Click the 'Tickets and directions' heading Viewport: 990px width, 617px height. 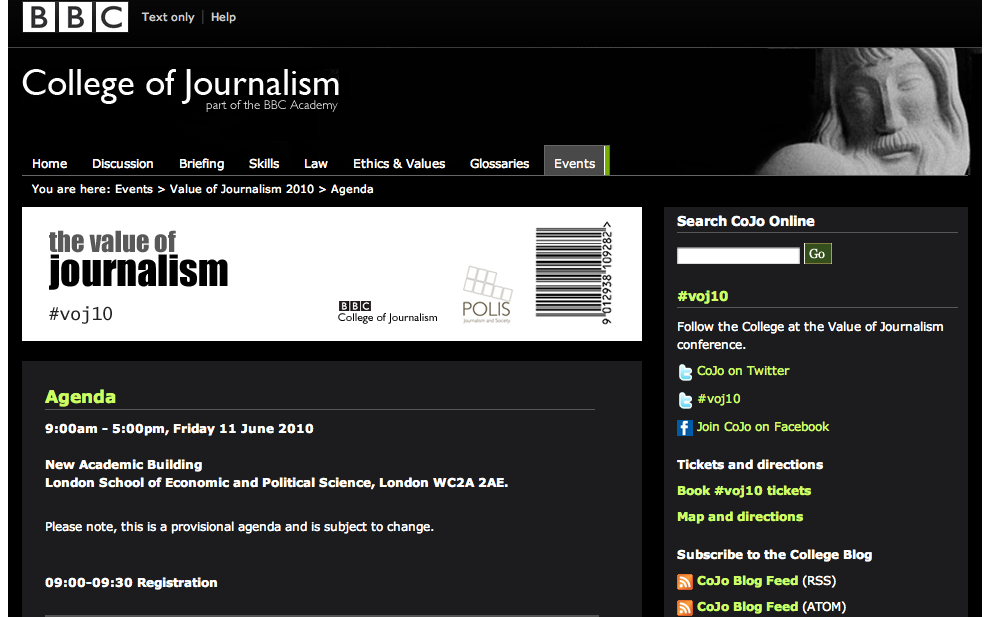(750, 464)
